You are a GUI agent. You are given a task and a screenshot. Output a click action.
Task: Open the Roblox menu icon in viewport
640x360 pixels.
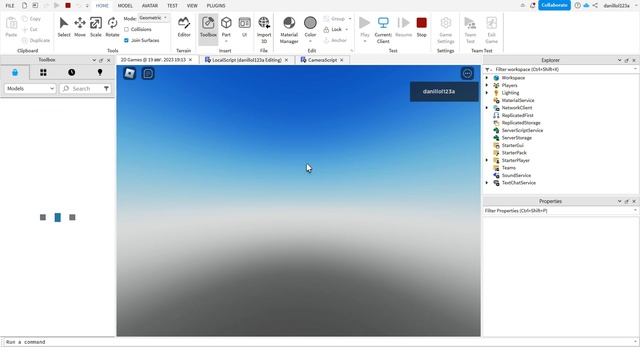coord(130,73)
